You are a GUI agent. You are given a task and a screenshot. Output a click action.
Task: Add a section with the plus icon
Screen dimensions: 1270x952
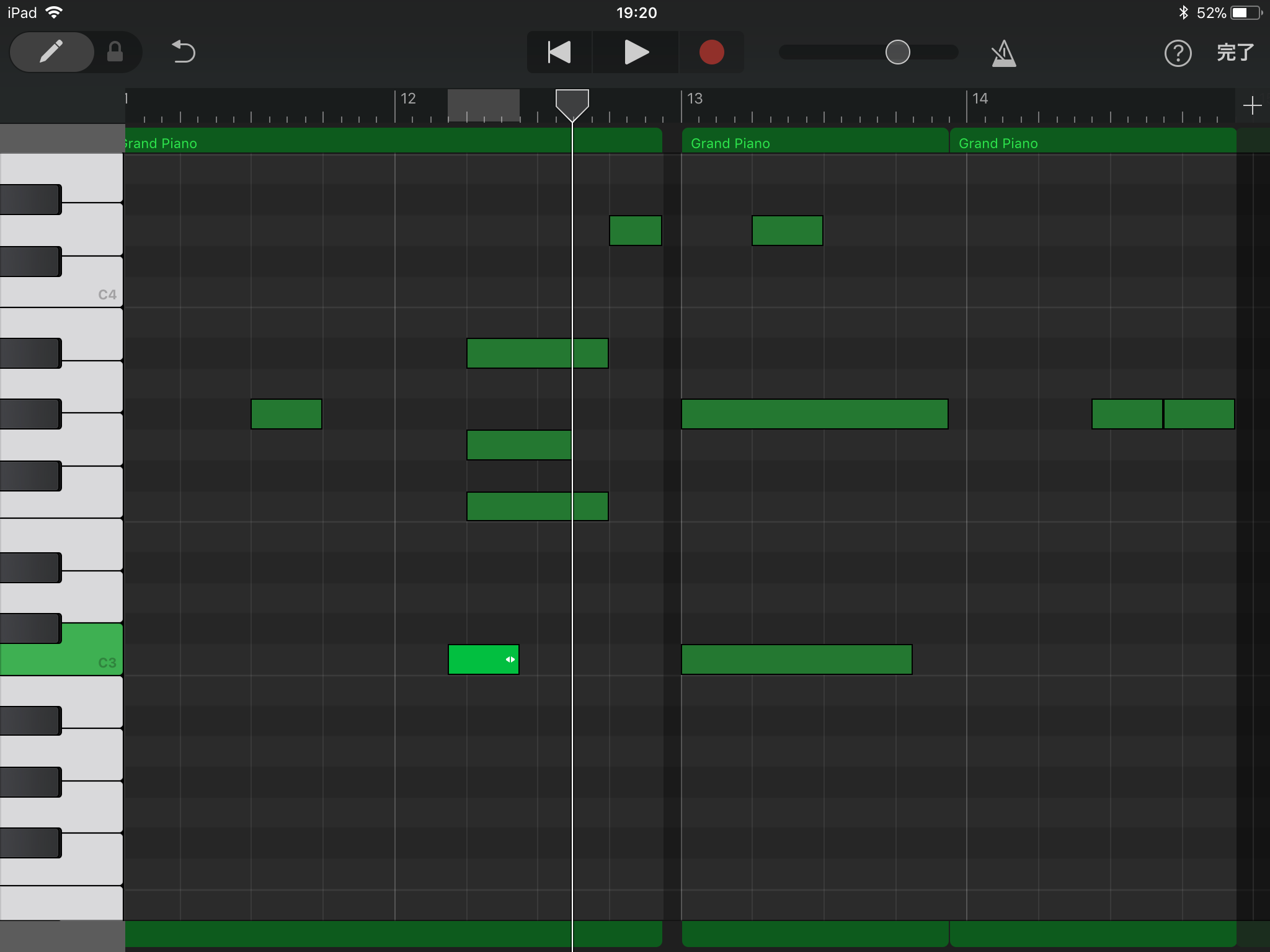(1252, 105)
